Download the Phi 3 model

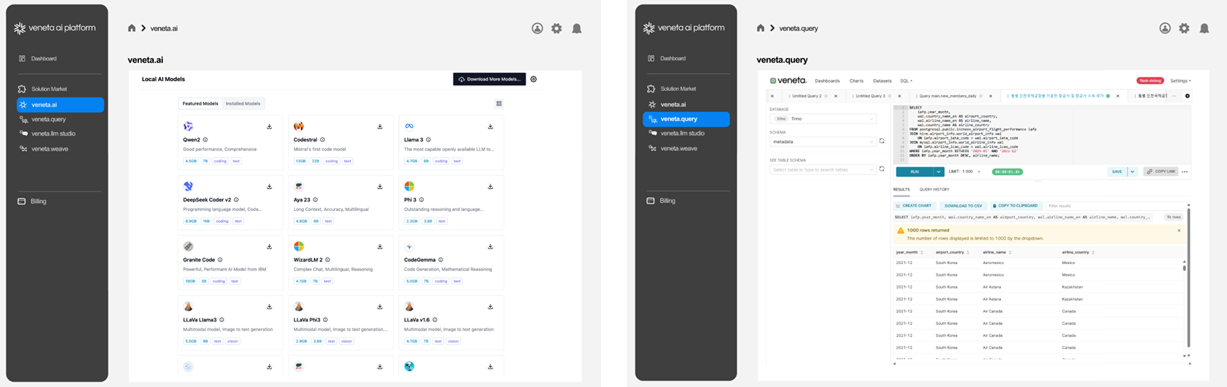coord(490,187)
